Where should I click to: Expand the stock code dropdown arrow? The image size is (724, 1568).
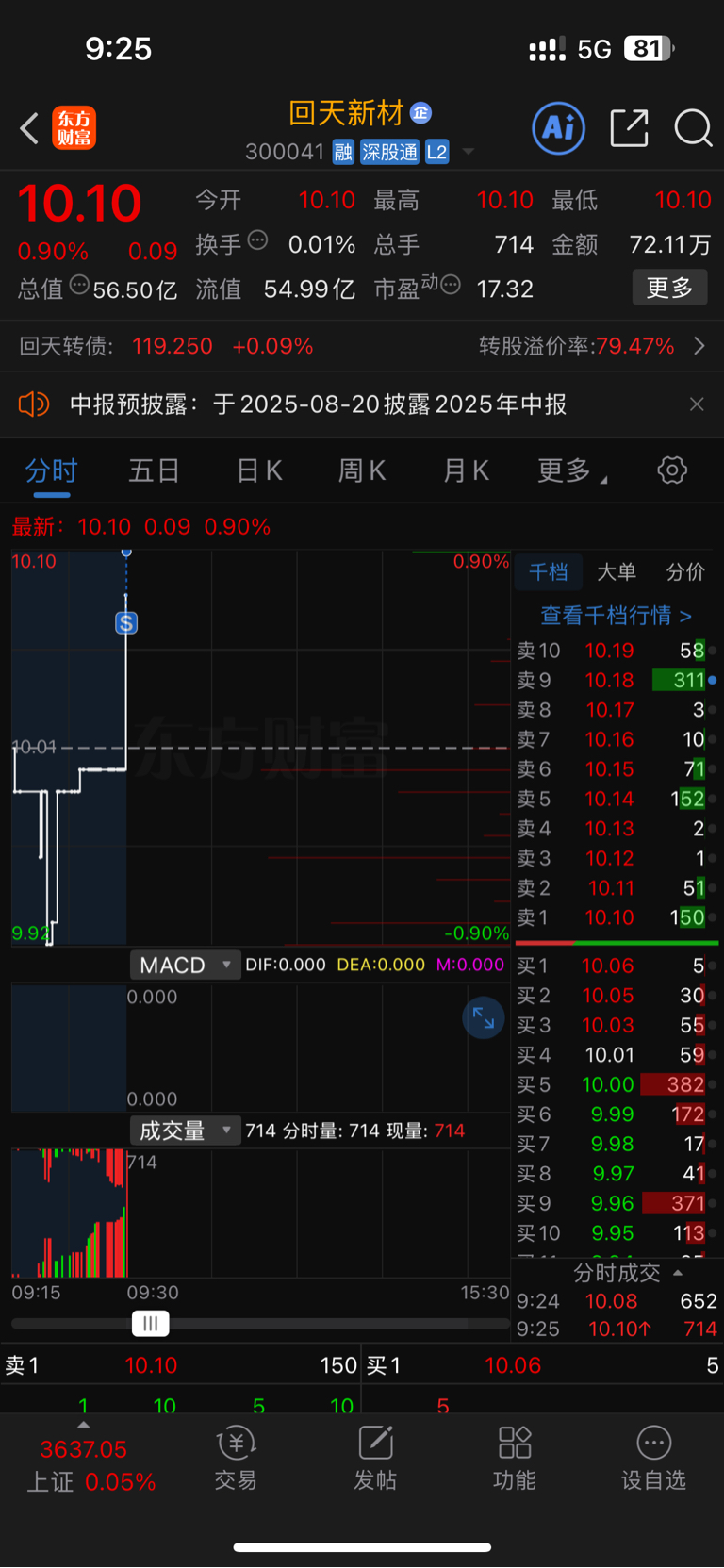(x=469, y=152)
